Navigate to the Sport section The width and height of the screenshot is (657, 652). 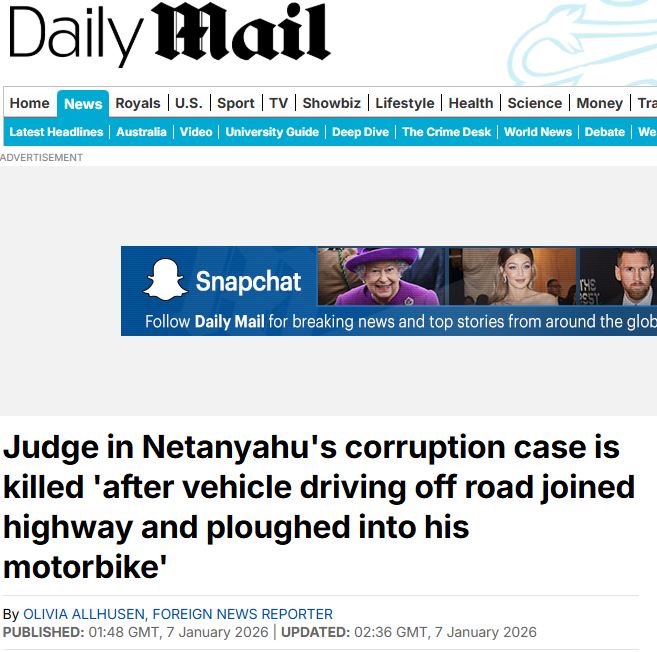(236, 103)
